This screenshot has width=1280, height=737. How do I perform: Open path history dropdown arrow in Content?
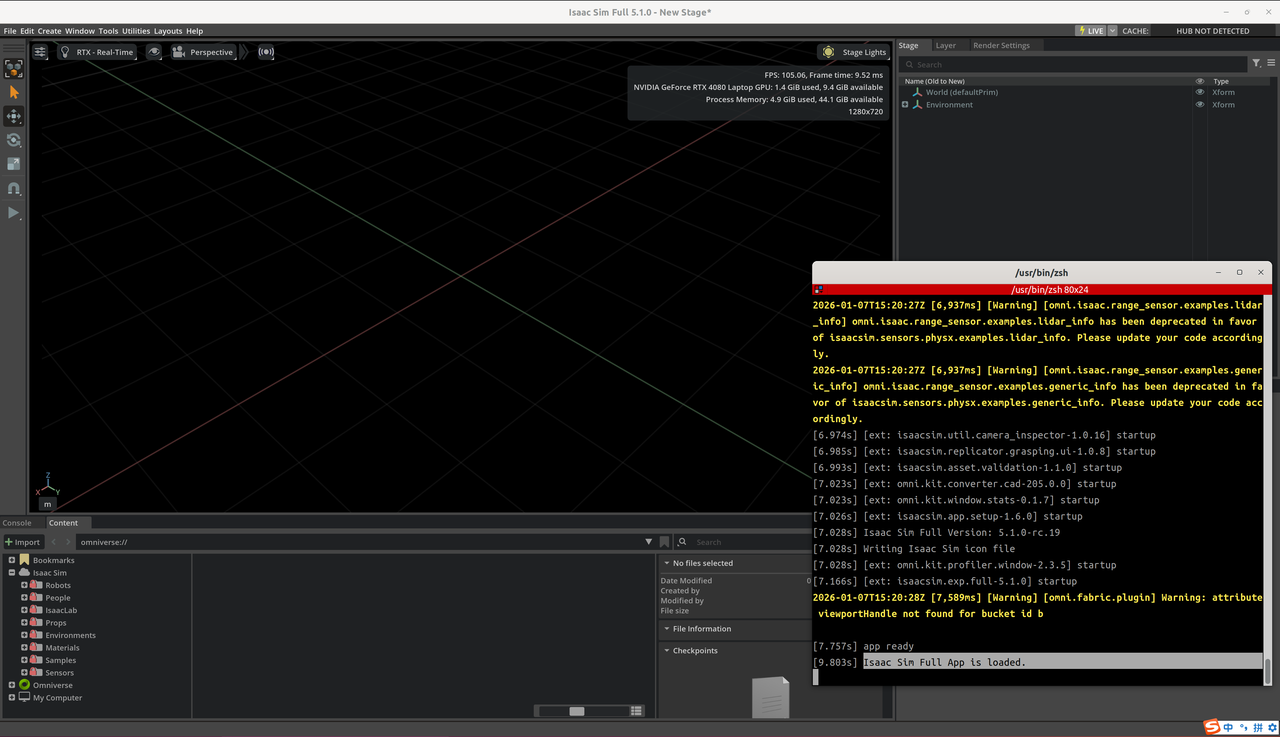tap(649, 542)
